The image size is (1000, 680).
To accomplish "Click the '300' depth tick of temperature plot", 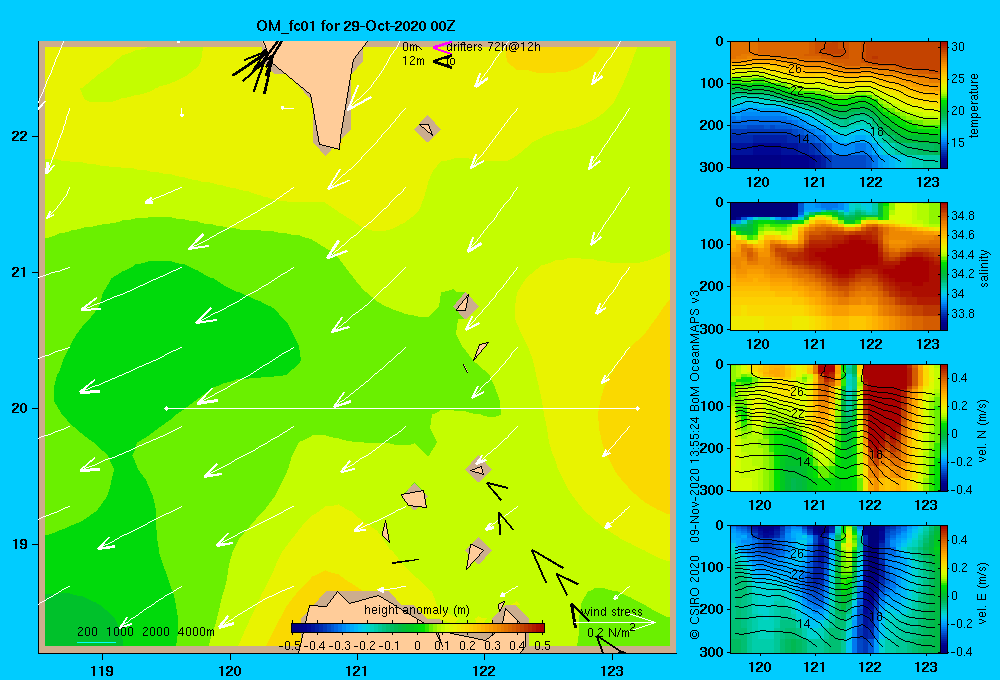I will [713, 167].
